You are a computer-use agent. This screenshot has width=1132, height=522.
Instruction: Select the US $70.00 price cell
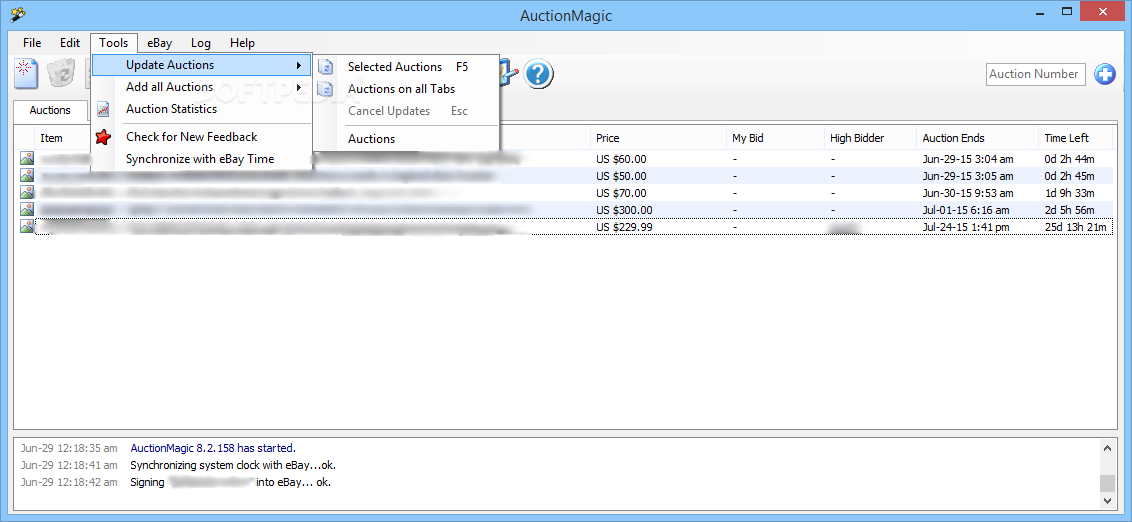pos(622,193)
